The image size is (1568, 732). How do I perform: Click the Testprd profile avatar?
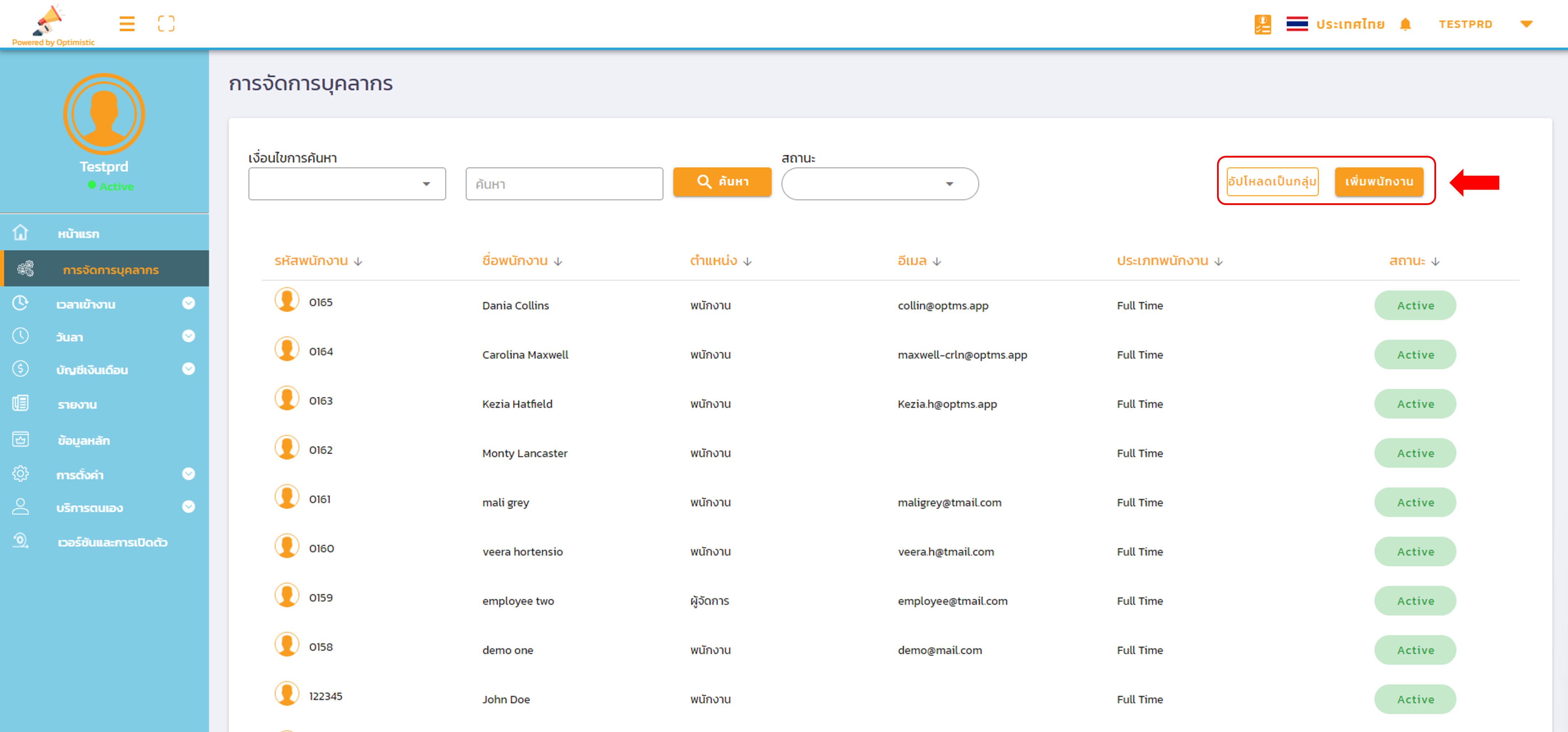click(x=104, y=114)
